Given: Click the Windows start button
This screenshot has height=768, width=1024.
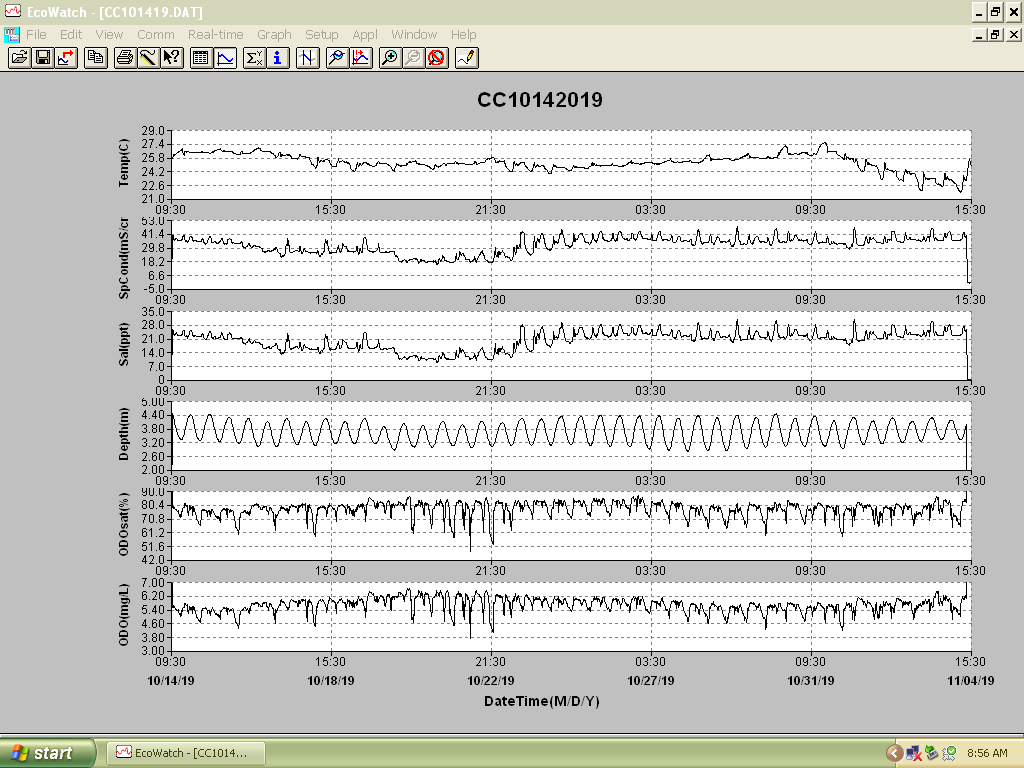Looking at the screenshot, I should click(47, 753).
